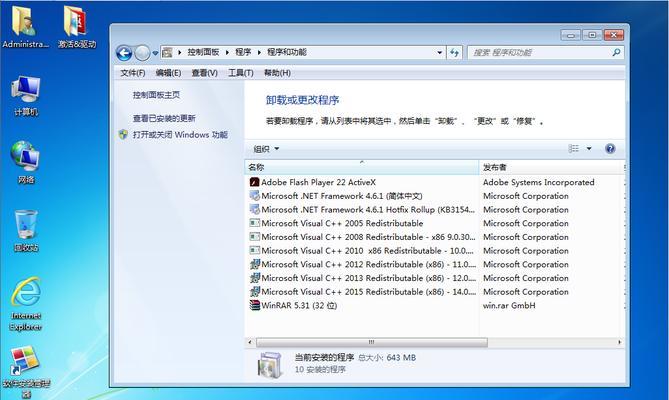Click Adobe Systems Incorporated publisher cell

[x=538, y=182]
